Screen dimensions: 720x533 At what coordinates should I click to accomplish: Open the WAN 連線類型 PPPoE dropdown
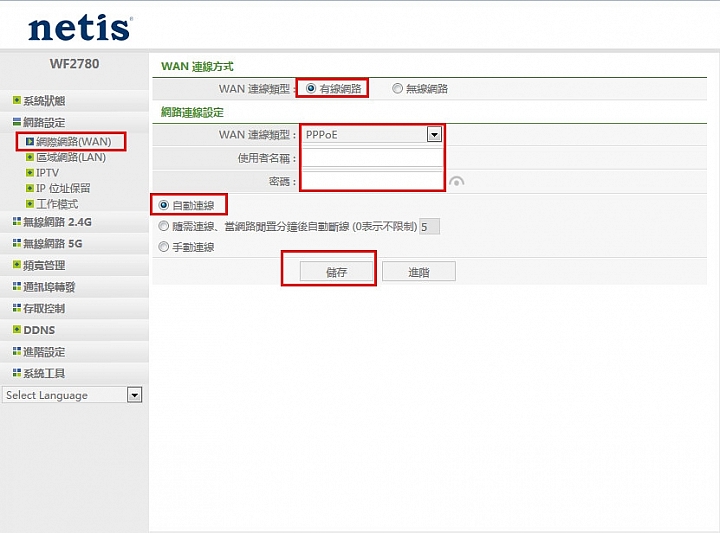pyautogui.click(x=372, y=135)
